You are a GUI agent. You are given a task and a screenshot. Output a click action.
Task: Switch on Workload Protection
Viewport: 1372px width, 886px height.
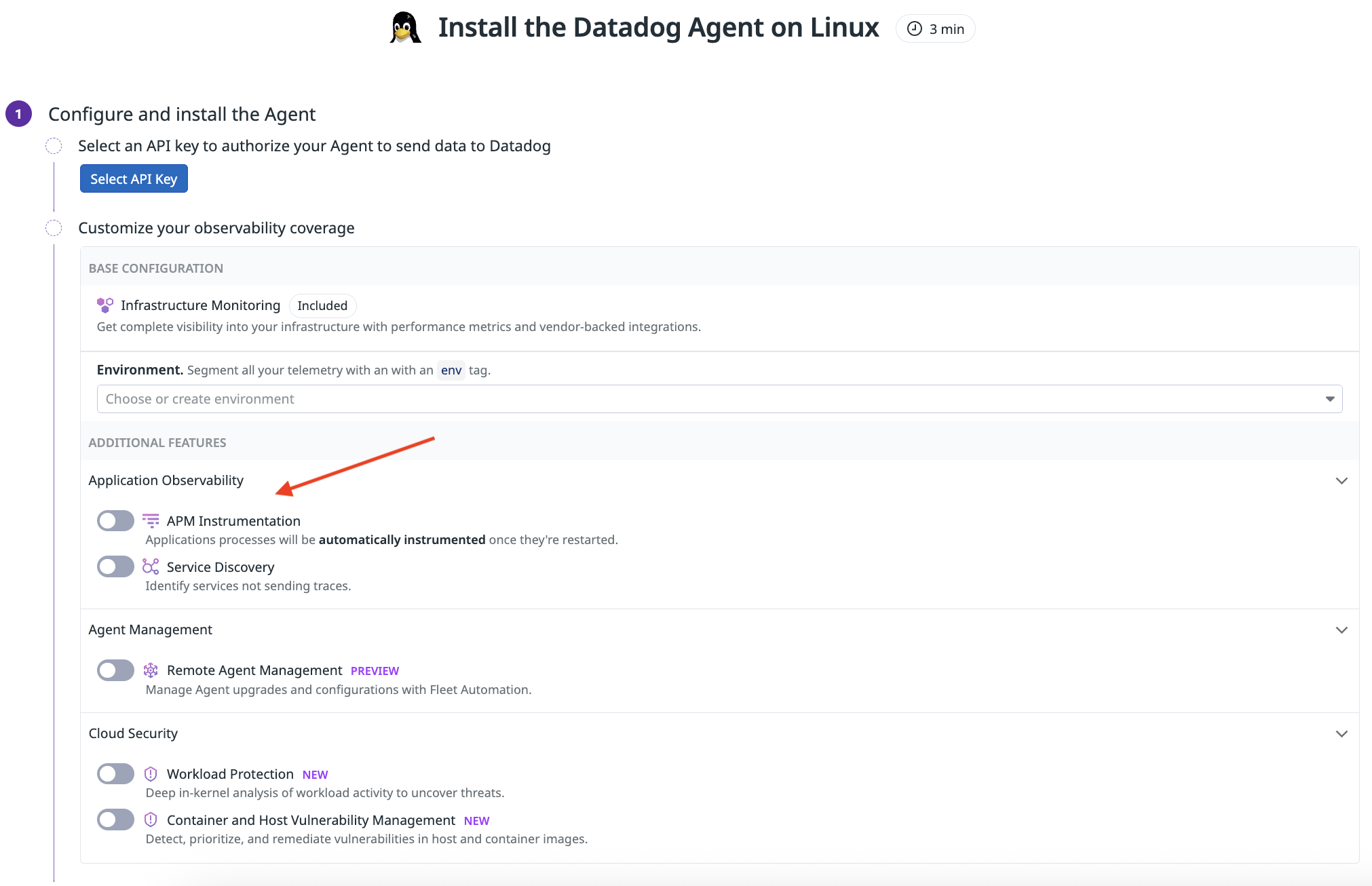click(115, 774)
